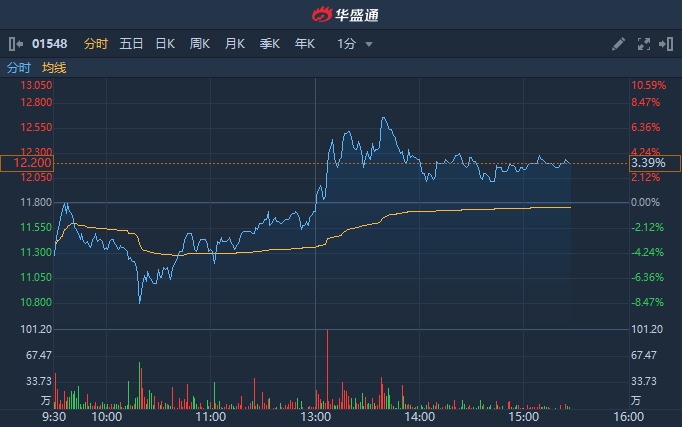Open the 日K daily candlestick view
Viewport: 682px width, 427px height.
[x=165, y=44]
